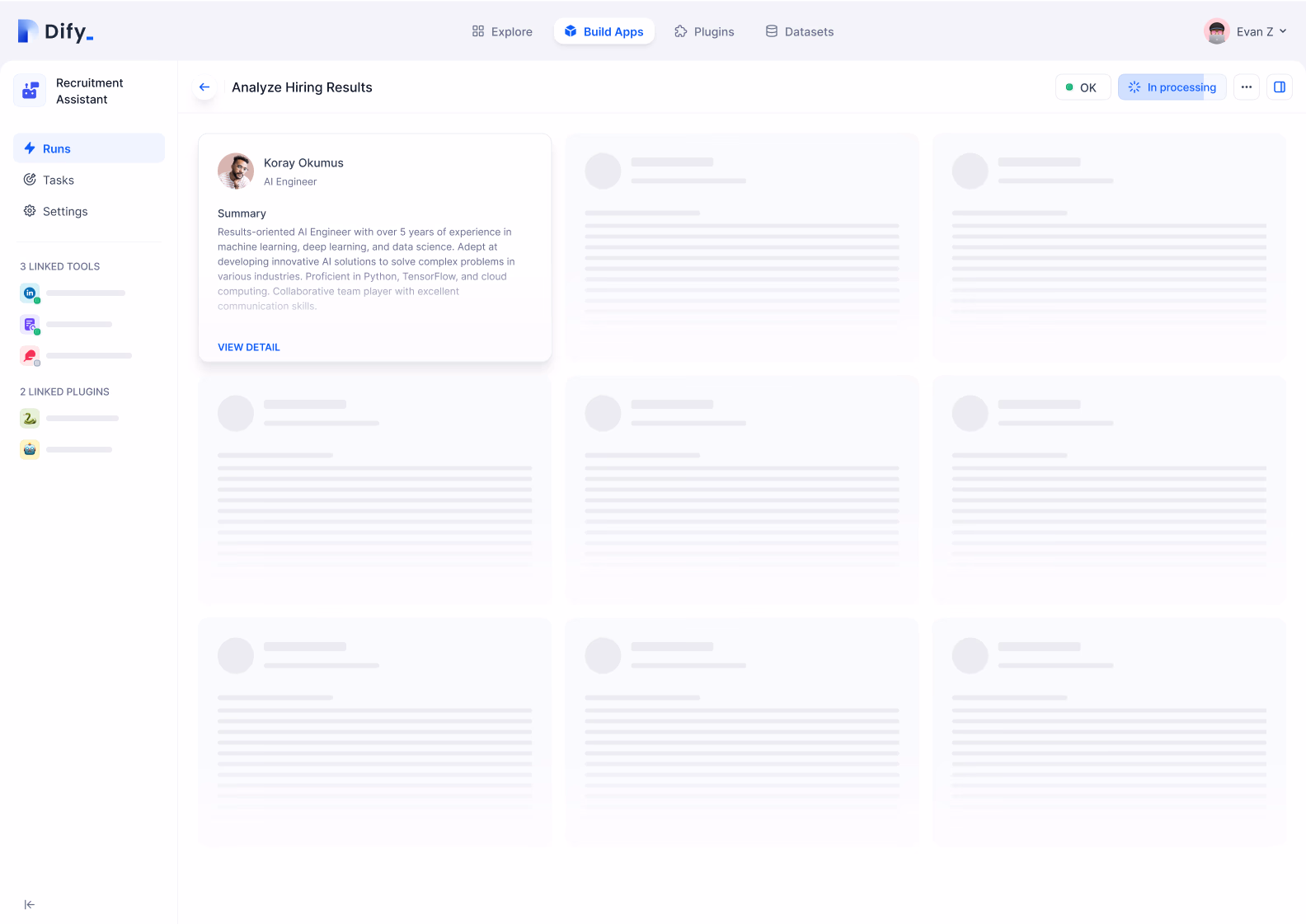
Task: Collapse the sidebar with the arrow icon
Action: 30,904
